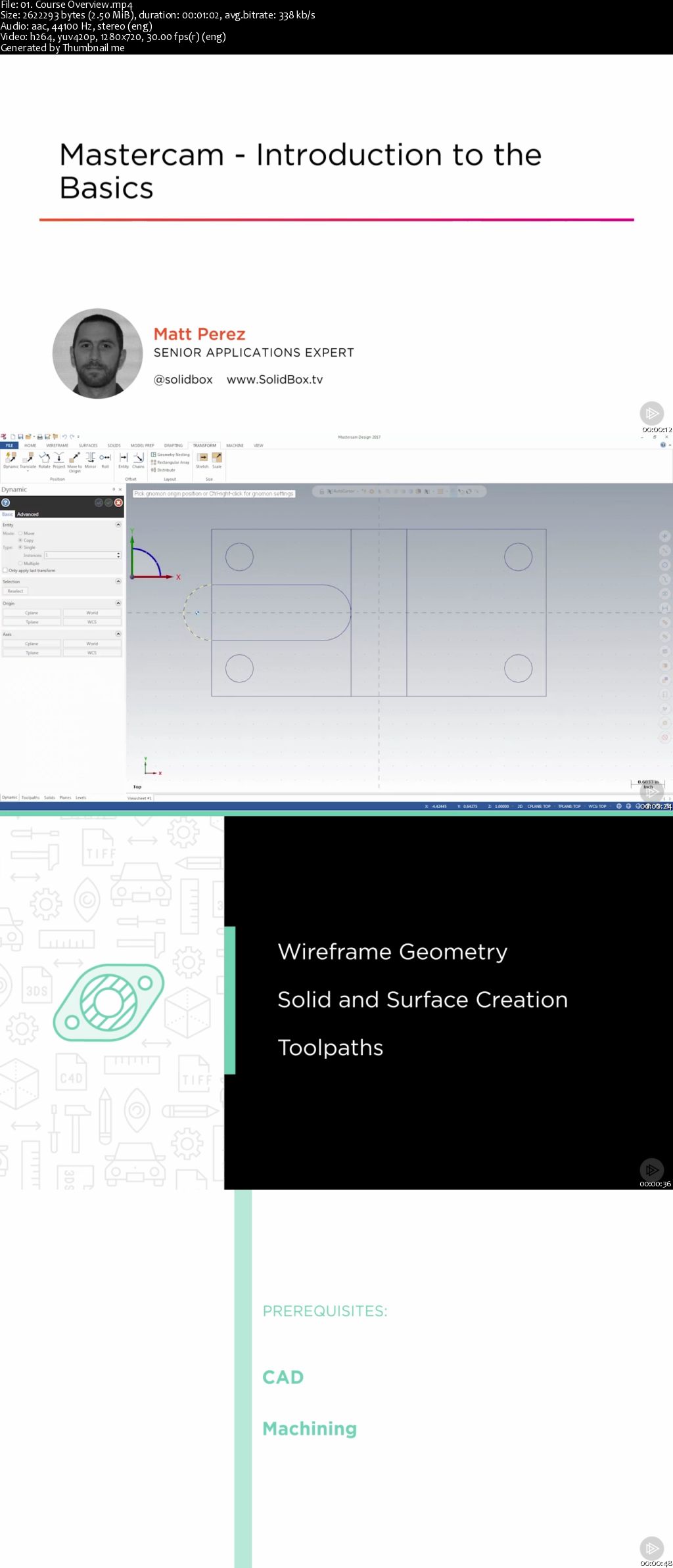Image resolution: width=673 pixels, height=1568 pixels.
Task: Click Origin section WCS button
Action: point(92,622)
